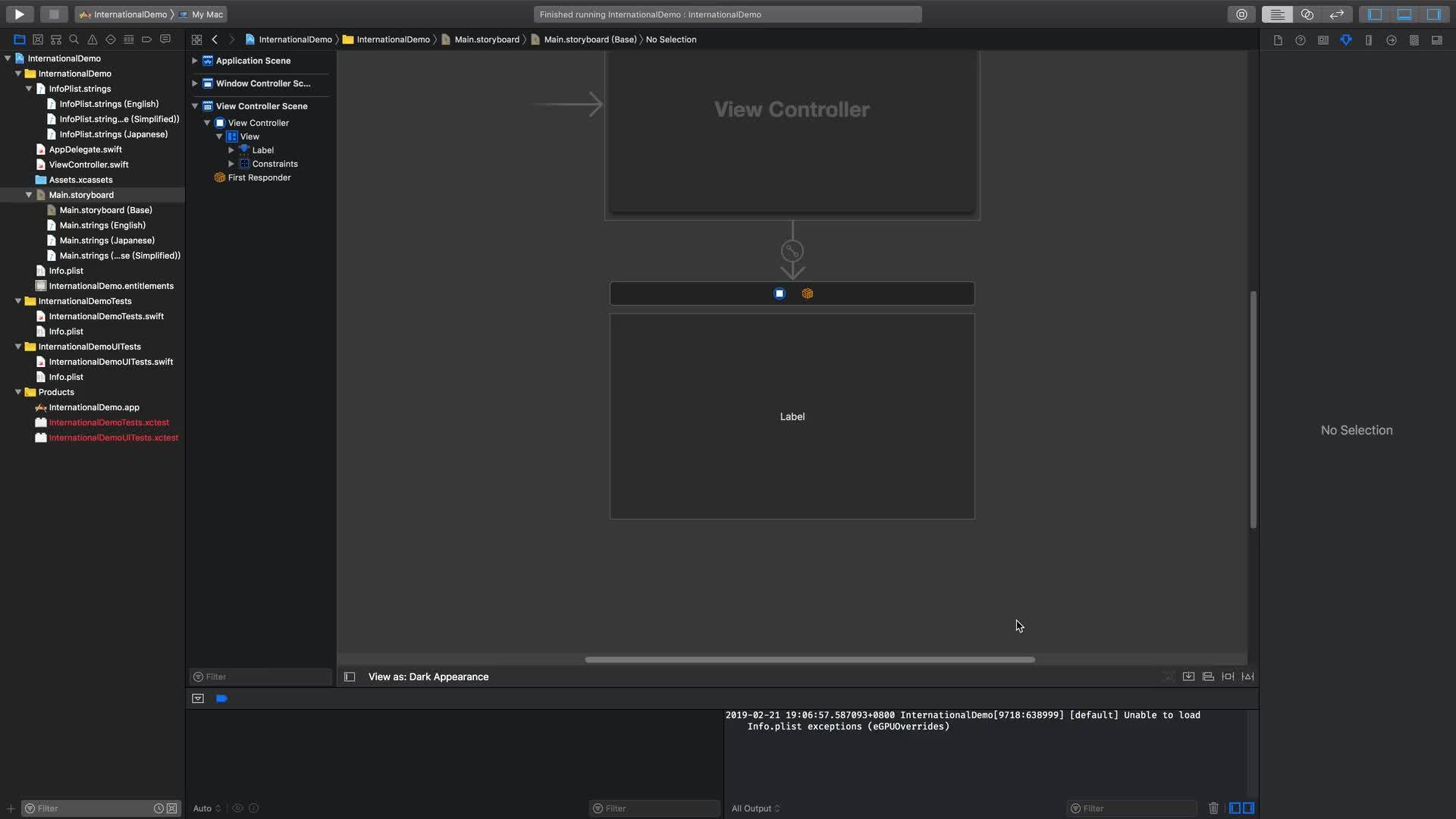Open the All Output dropdown
Screen dimensions: 1456x819
tap(755, 808)
